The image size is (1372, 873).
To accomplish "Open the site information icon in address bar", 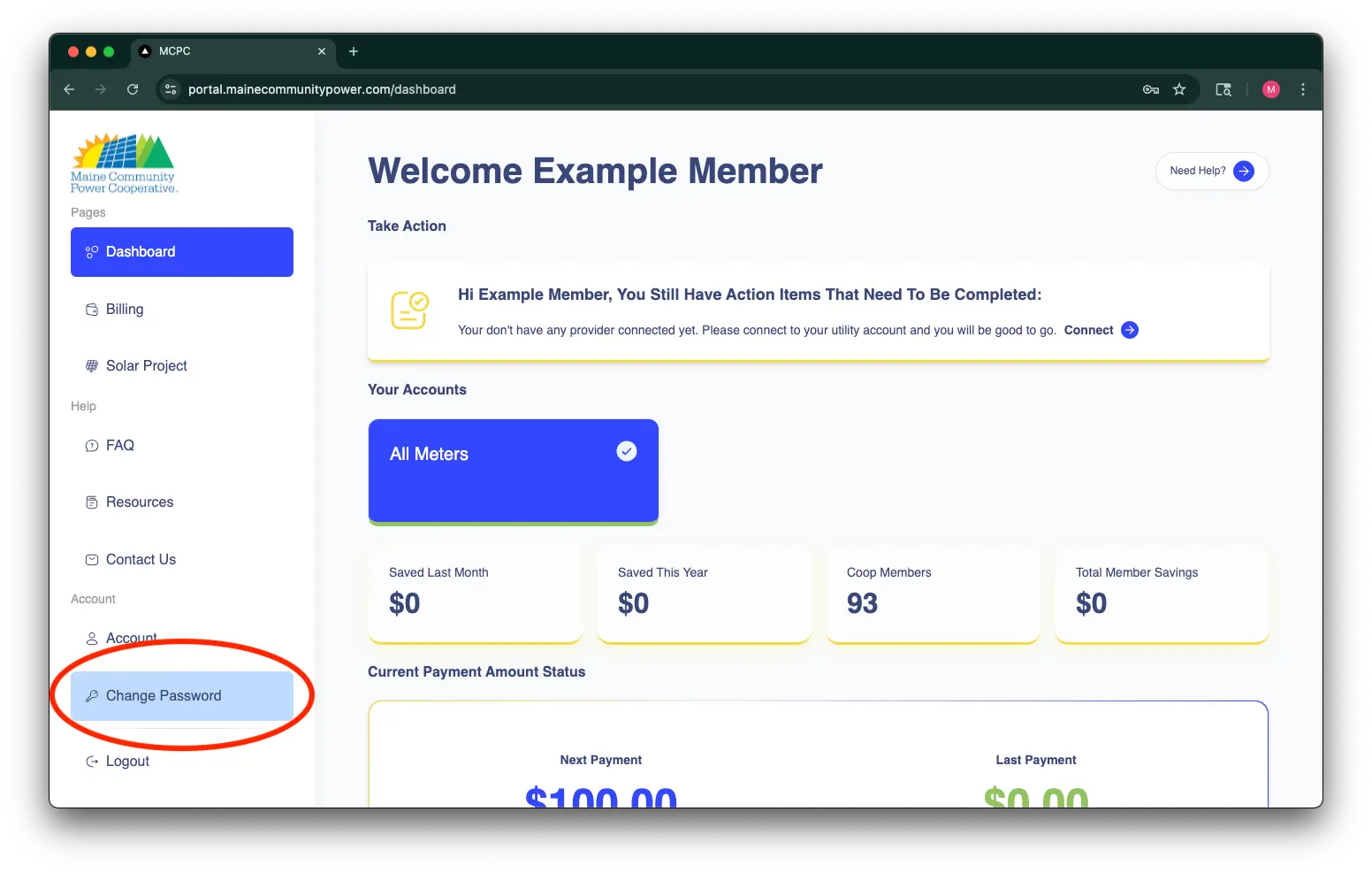I will pos(171,89).
